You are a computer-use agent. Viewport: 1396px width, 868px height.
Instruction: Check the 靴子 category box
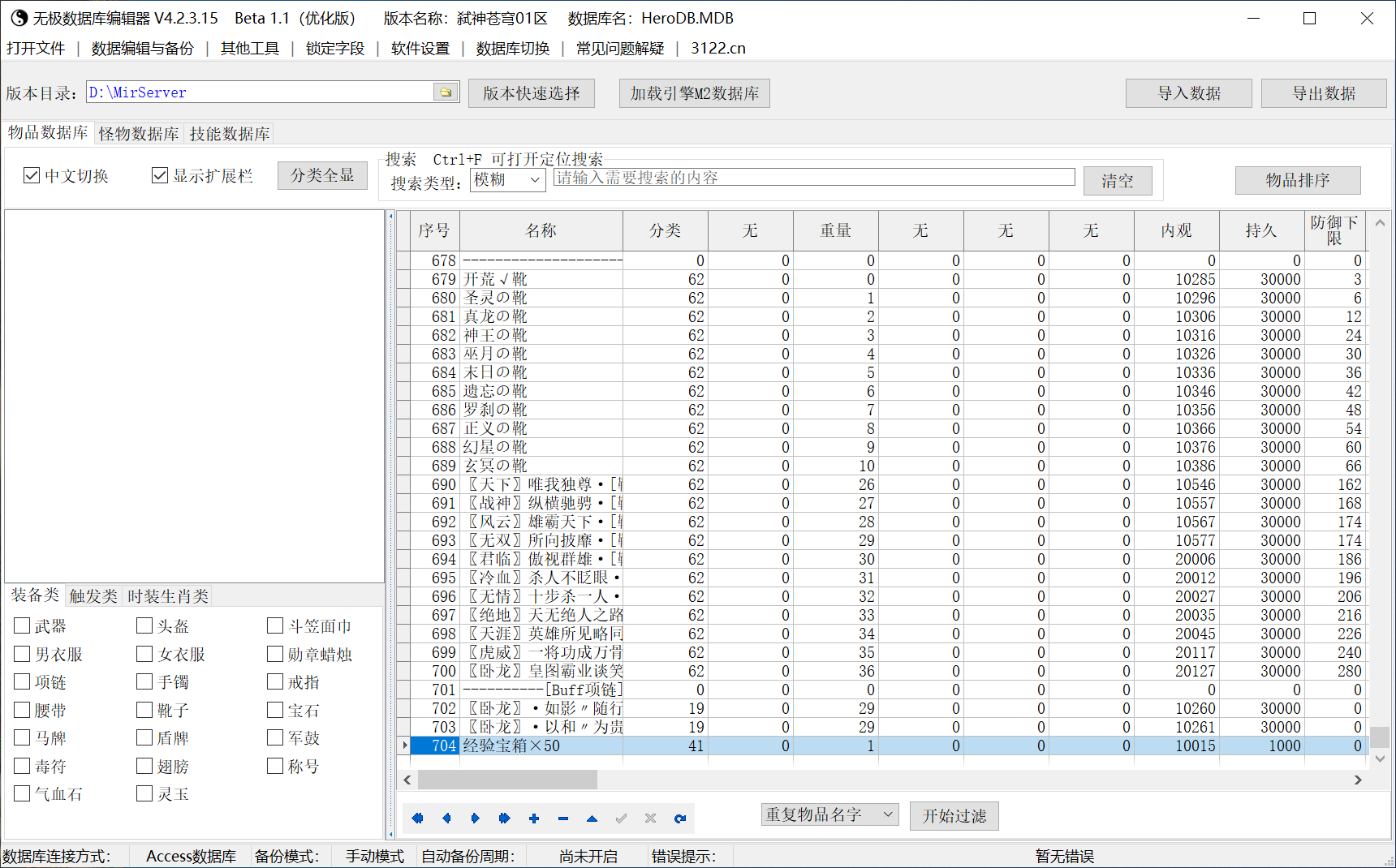144,710
